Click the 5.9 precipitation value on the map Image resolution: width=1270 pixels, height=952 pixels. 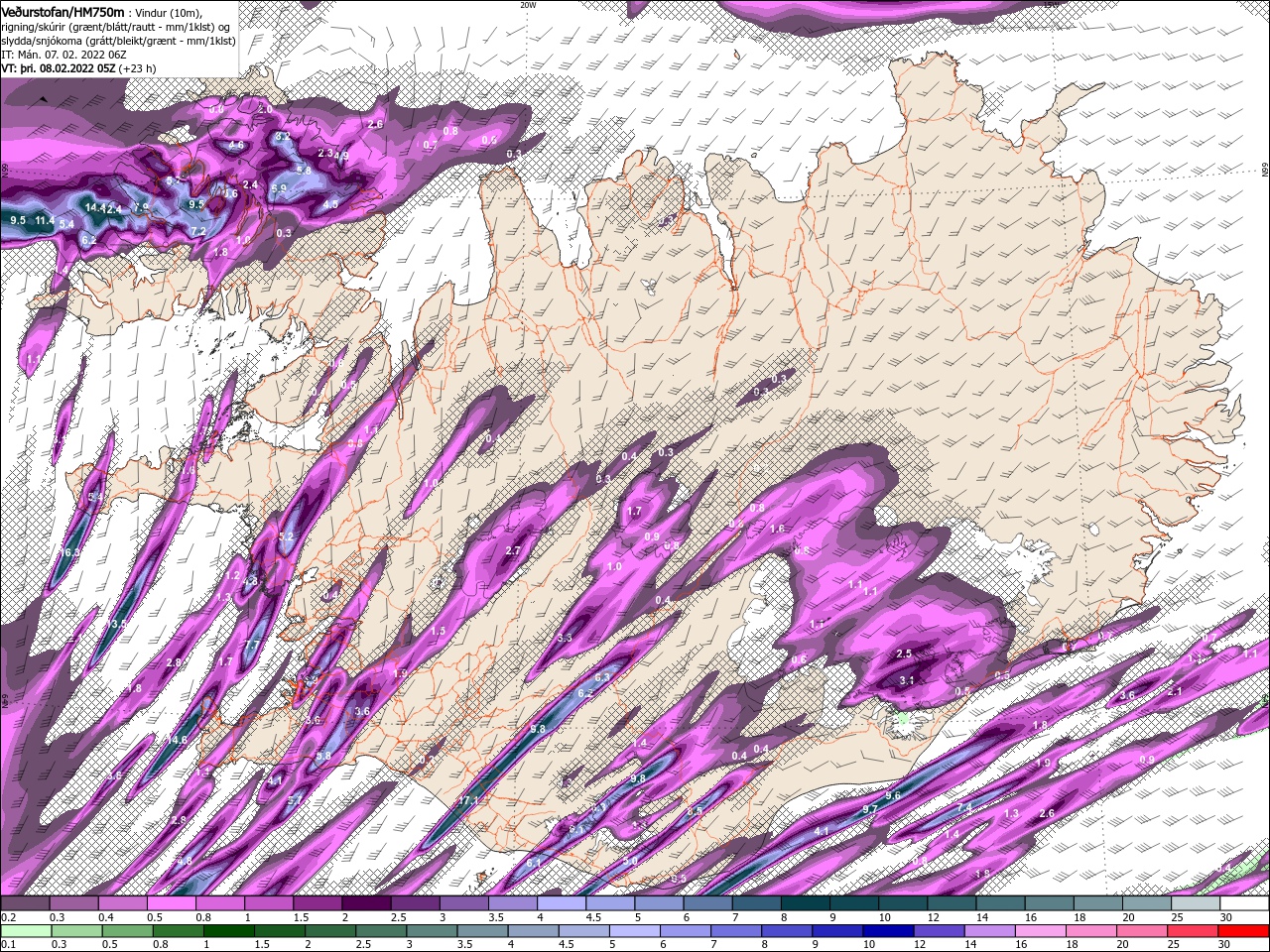click(279, 188)
